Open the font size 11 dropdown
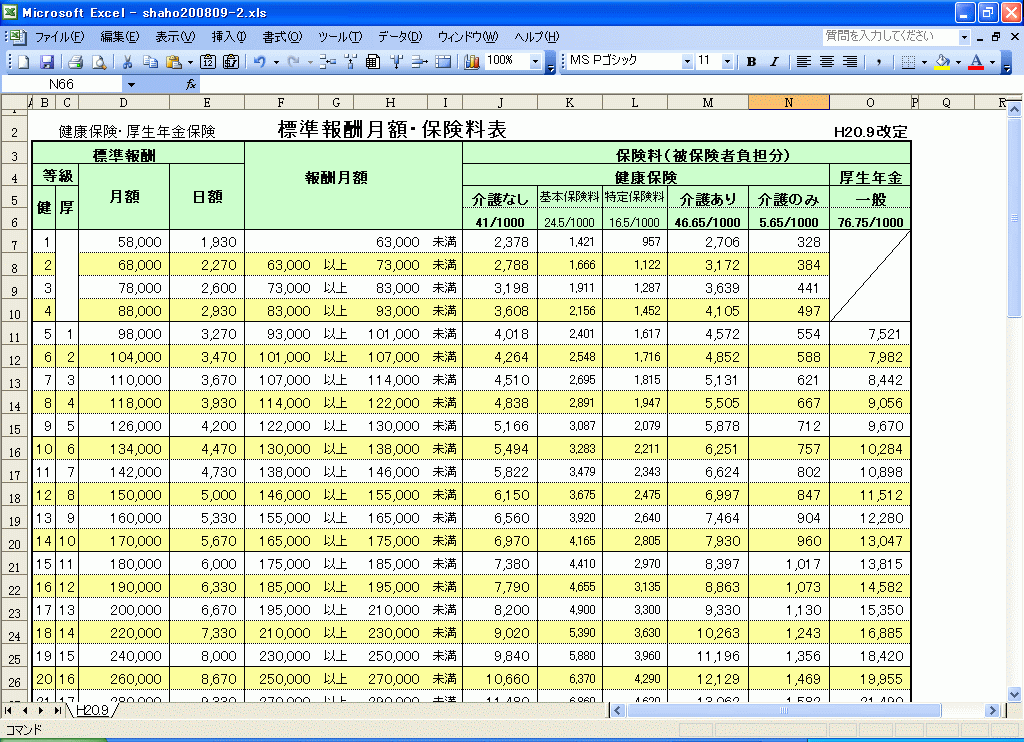 [x=728, y=61]
